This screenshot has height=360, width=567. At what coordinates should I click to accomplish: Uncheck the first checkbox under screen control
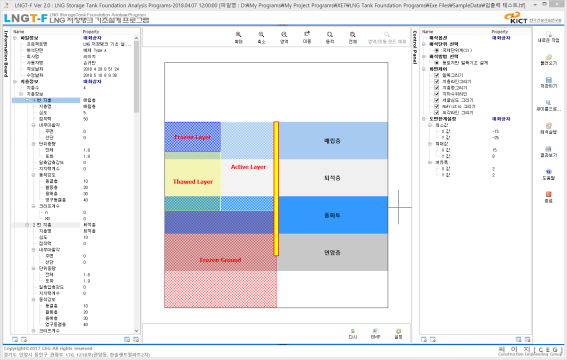click(436, 75)
